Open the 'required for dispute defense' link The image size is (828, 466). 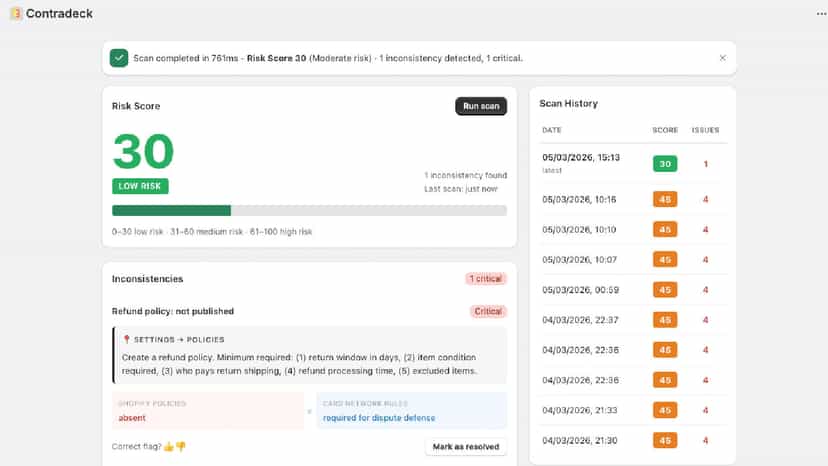click(x=379, y=418)
